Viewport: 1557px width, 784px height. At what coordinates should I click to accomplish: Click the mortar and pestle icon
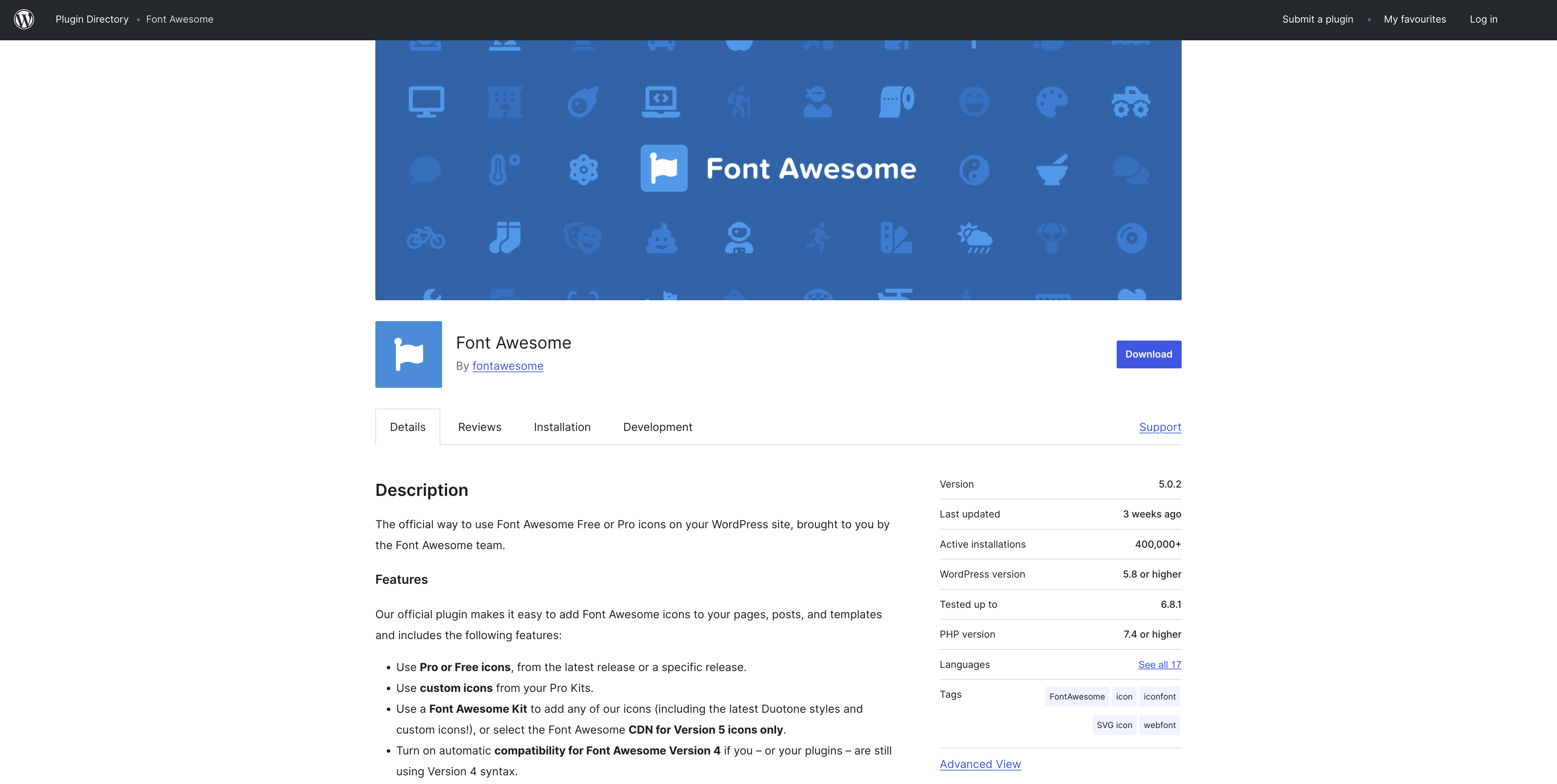click(x=1052, y=170)
